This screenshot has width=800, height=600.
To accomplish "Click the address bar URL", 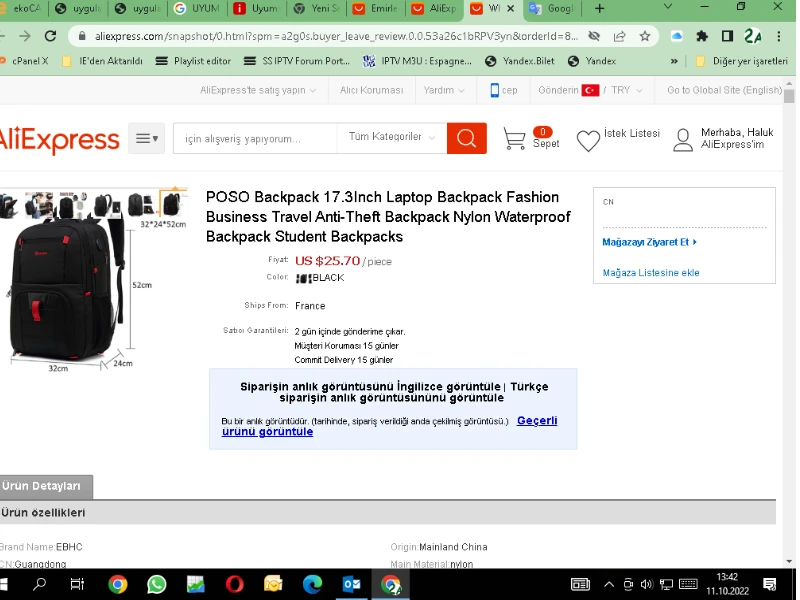I will point(336,36).
